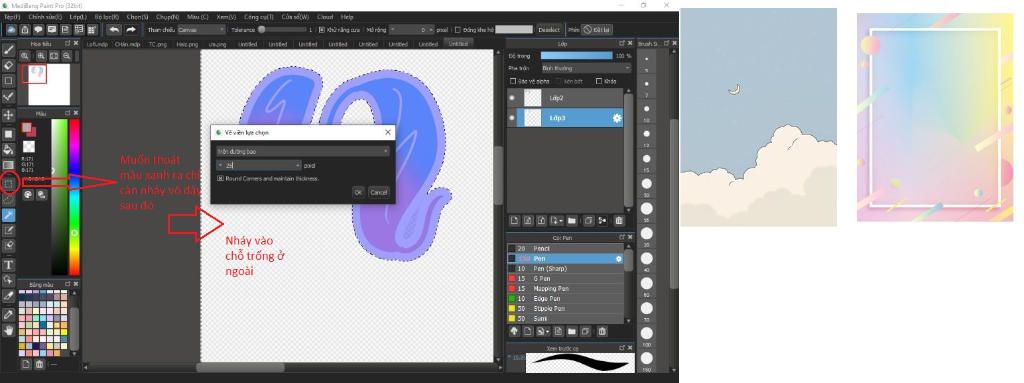This screenshot has width=1024, height=383.
Task: Open the Pha trộn blend mode dropdown
Action: coord(586,68)
